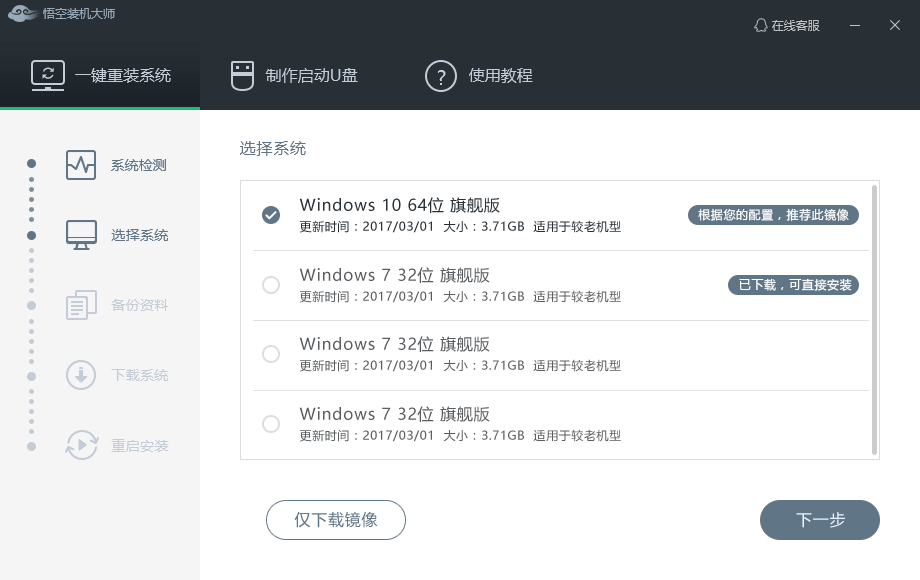Click the 系统检测 monitor pulse icon
The image size is (920, 580).
point(81,165)
